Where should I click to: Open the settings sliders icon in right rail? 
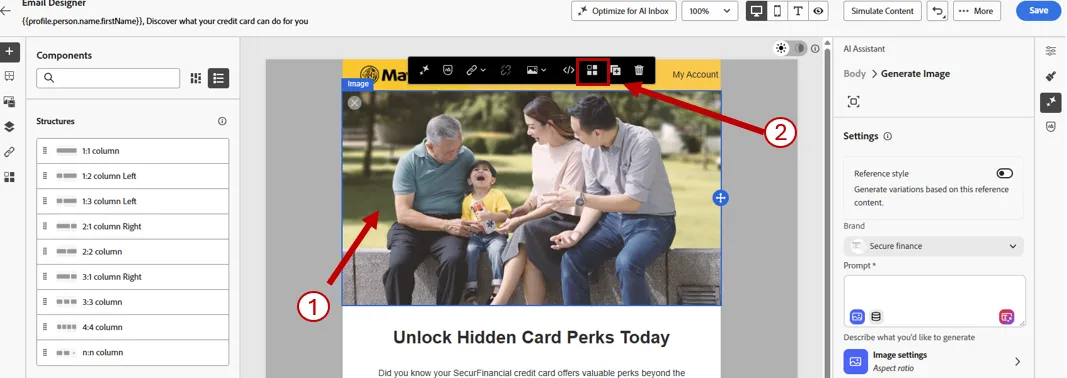coord(1051,52)
